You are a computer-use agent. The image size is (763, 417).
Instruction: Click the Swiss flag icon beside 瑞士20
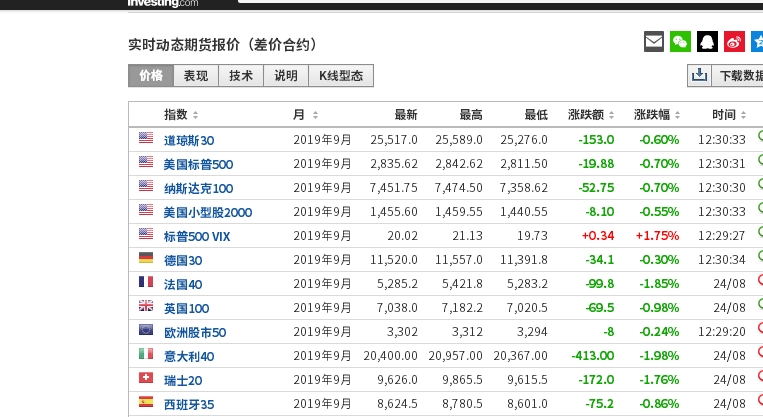[x=146, y=379]
